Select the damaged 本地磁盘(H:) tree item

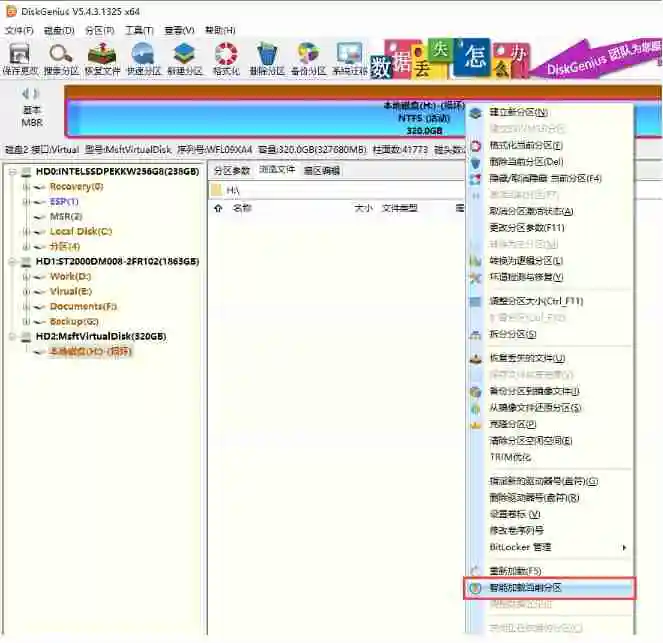pyautogui.click(x=90, y=352)
